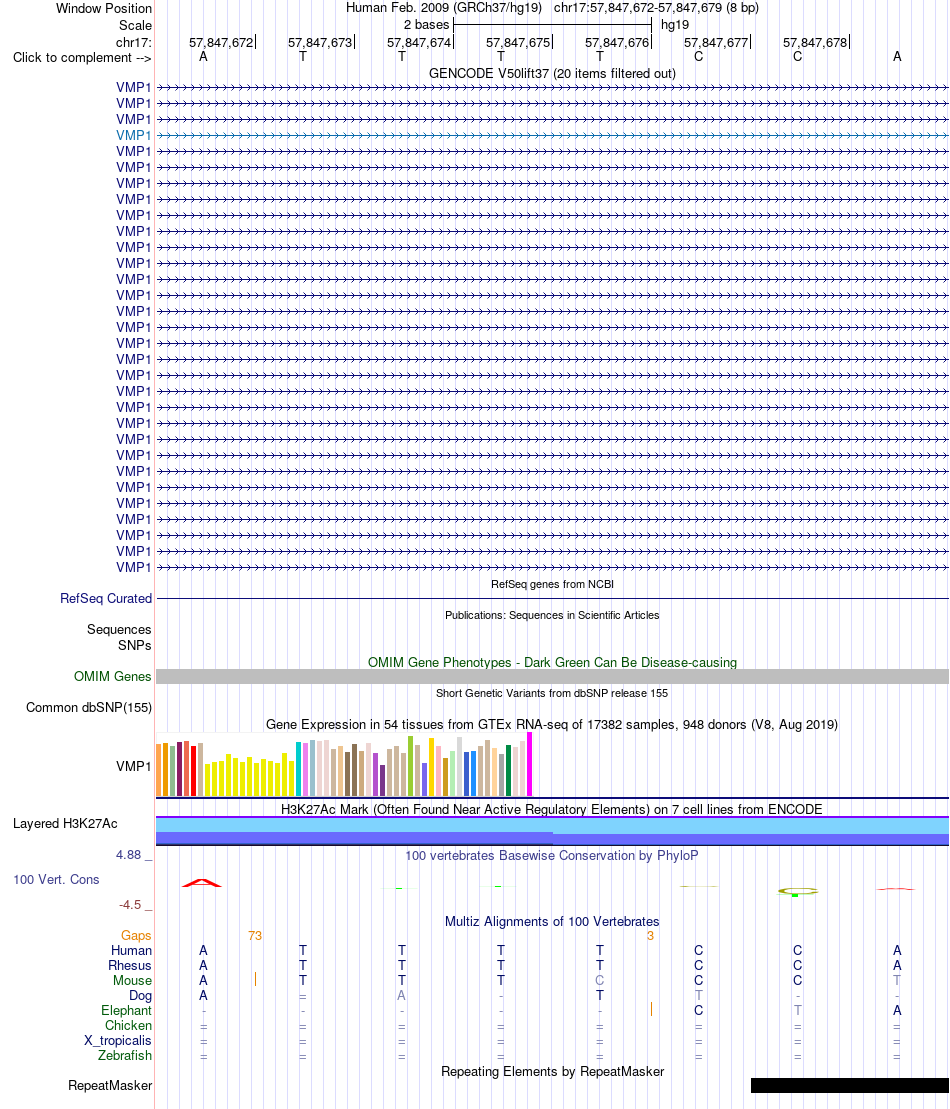Click the Sequences subtrack label
The image size is (950, 1109).
[x=119, y=629]
